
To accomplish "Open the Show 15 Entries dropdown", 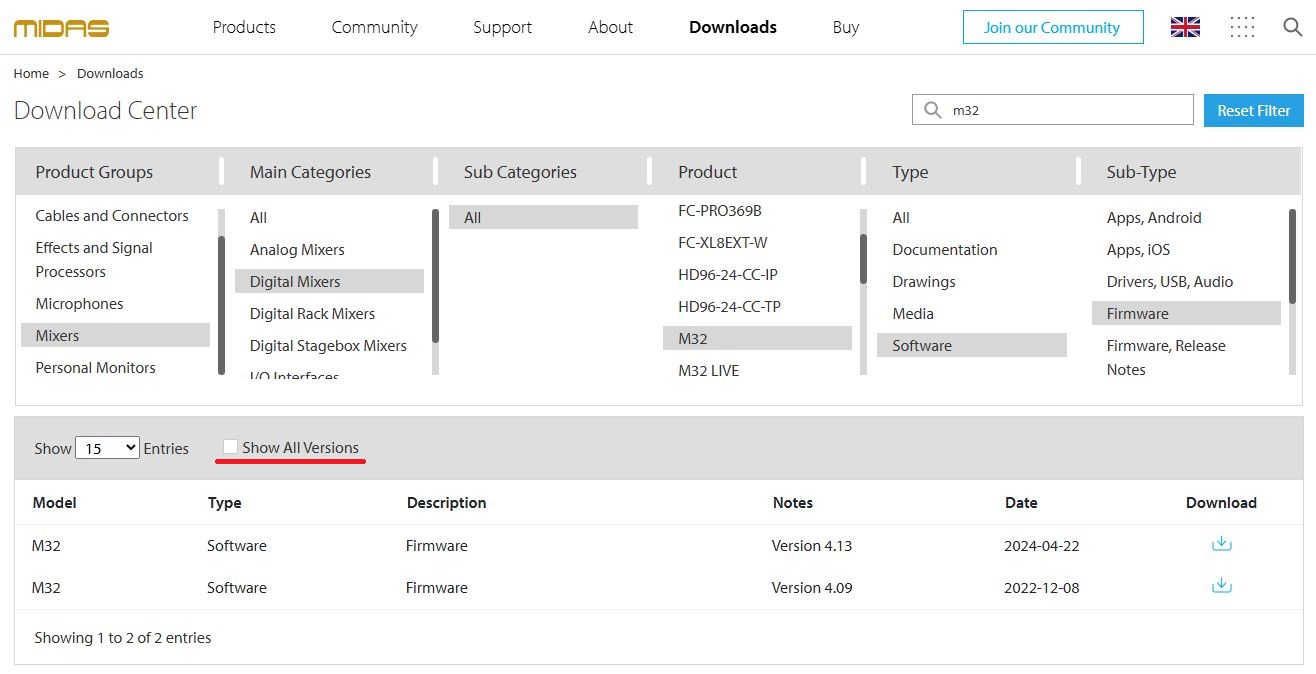I will click(x=107, y=448).
